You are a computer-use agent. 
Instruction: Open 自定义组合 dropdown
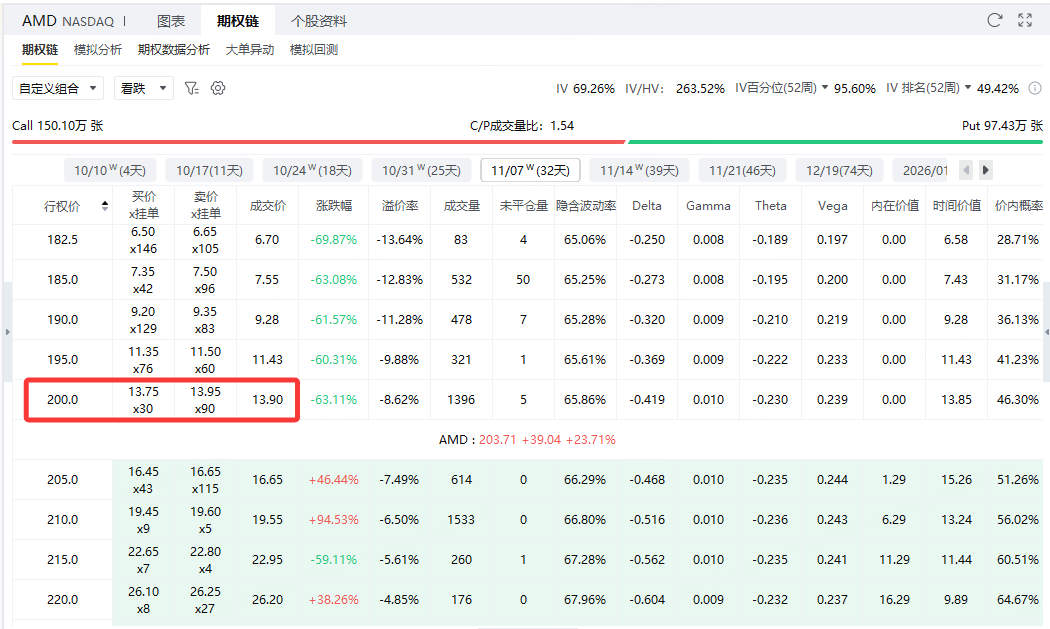[x=58, y=88]
